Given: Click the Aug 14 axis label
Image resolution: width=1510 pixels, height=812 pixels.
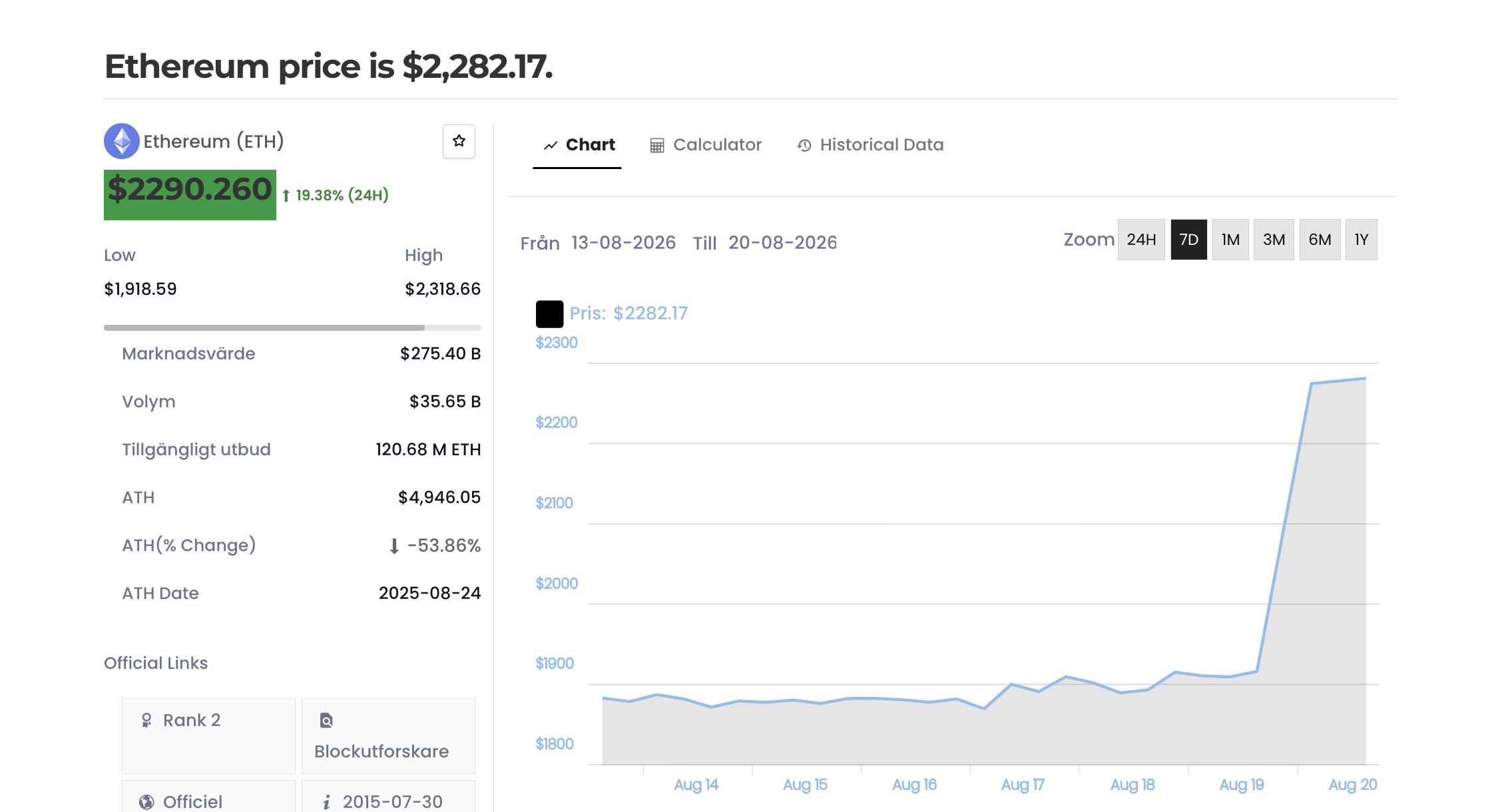Looking at the screenshot, I should [696, 785].
